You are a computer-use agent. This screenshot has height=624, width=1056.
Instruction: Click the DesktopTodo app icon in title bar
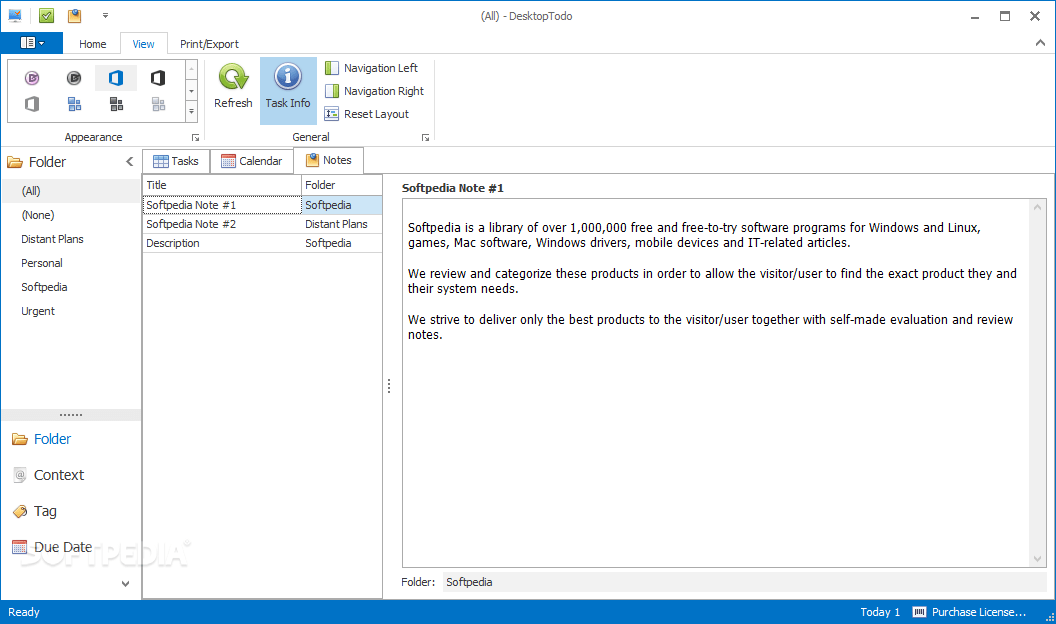point(15,15)
